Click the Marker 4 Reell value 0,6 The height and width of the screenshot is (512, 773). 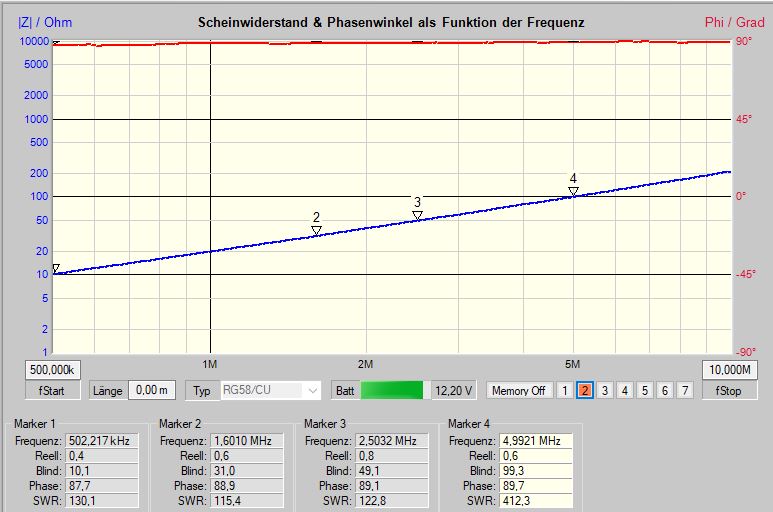536,456
